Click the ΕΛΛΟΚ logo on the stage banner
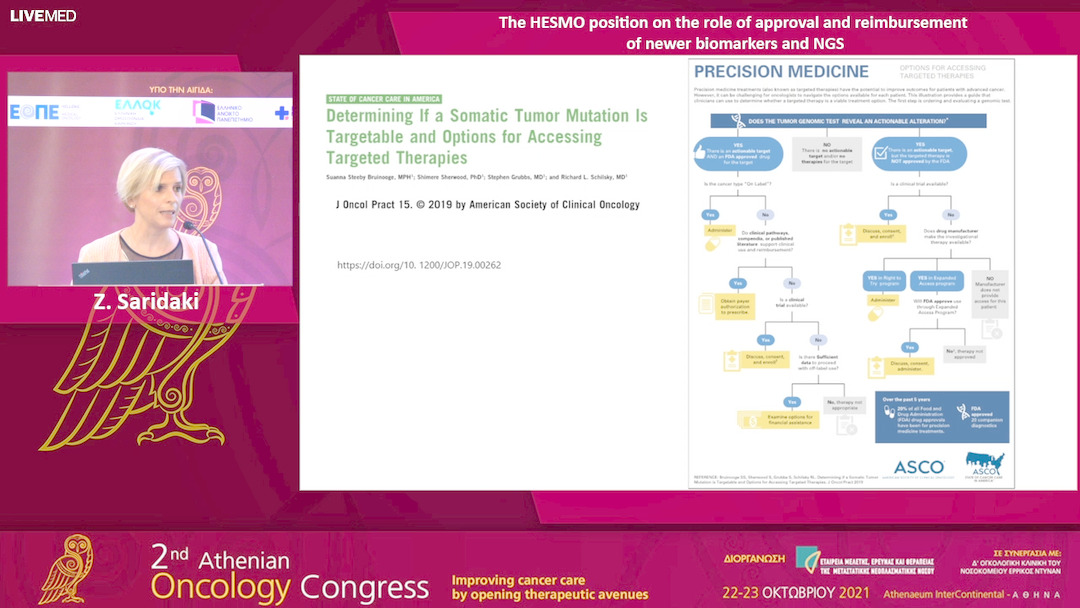This screenshot has height=608, width=1080. [x=138, y=110]
